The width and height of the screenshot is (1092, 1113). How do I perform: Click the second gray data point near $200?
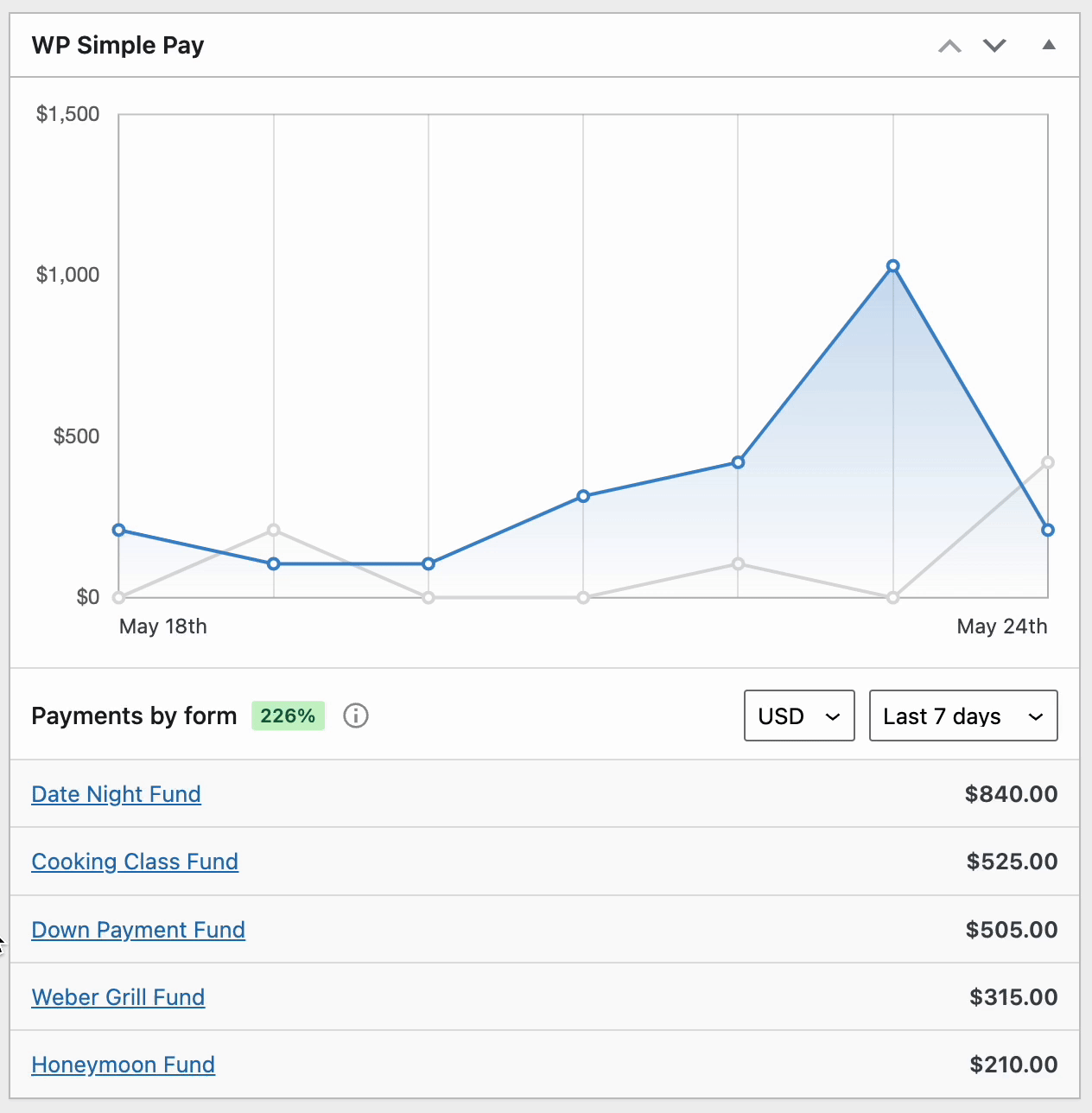(x=274, y=530)
